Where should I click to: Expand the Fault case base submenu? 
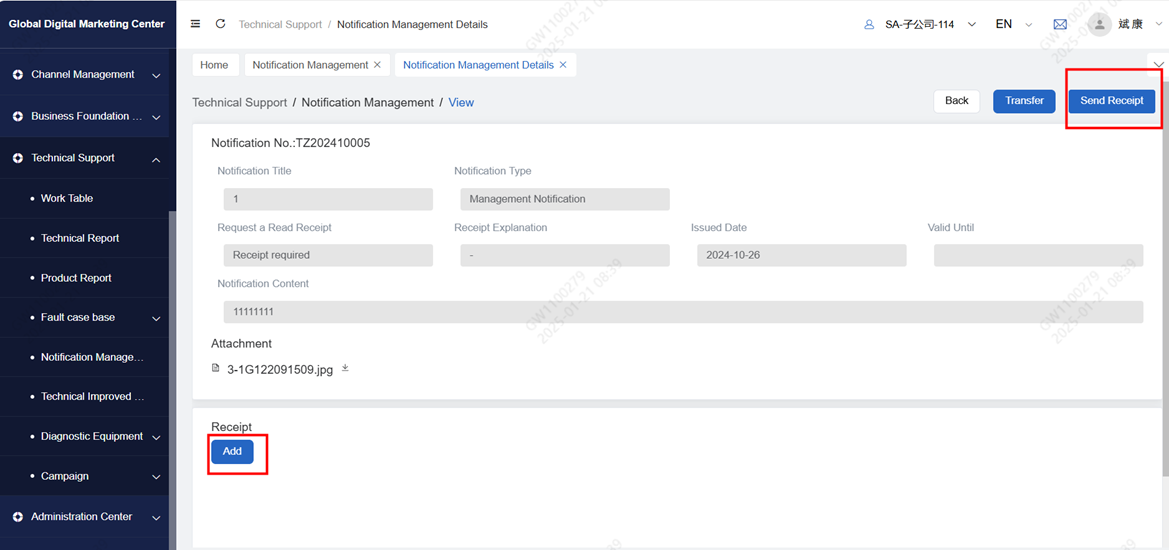[x=156, y=318]
